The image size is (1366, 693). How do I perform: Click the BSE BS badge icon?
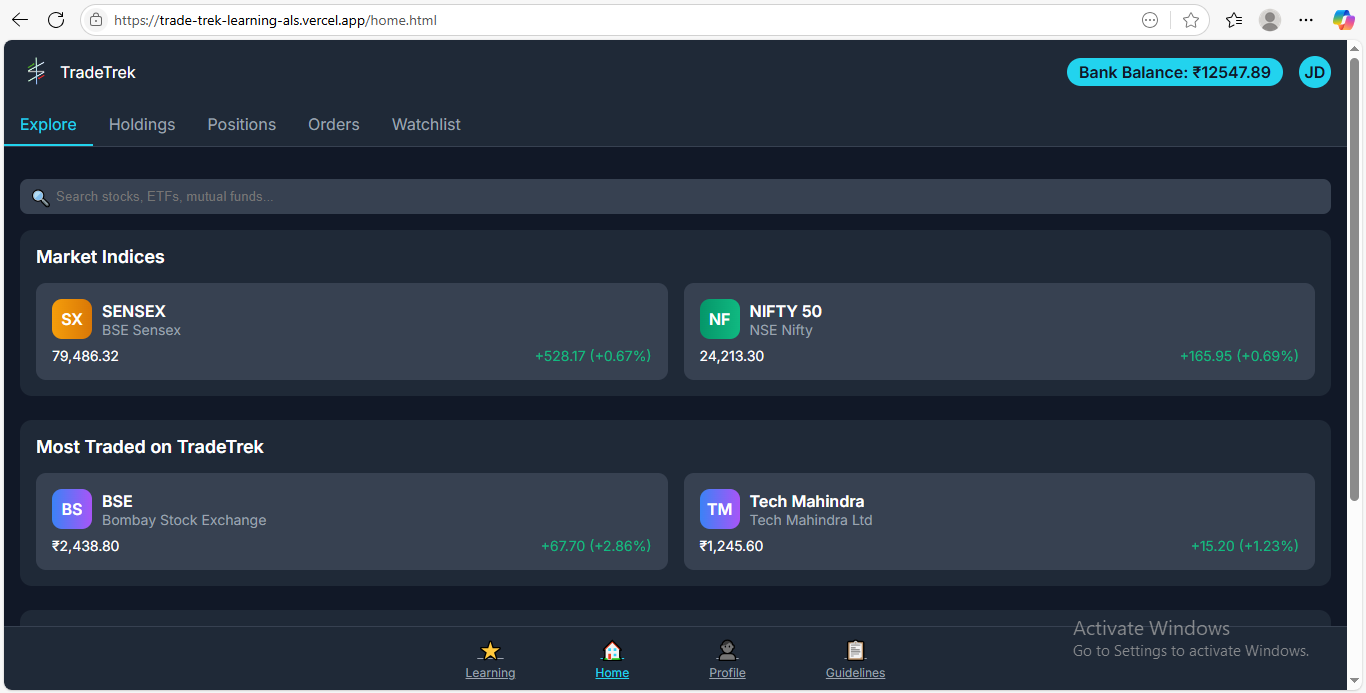pos(72,509)
